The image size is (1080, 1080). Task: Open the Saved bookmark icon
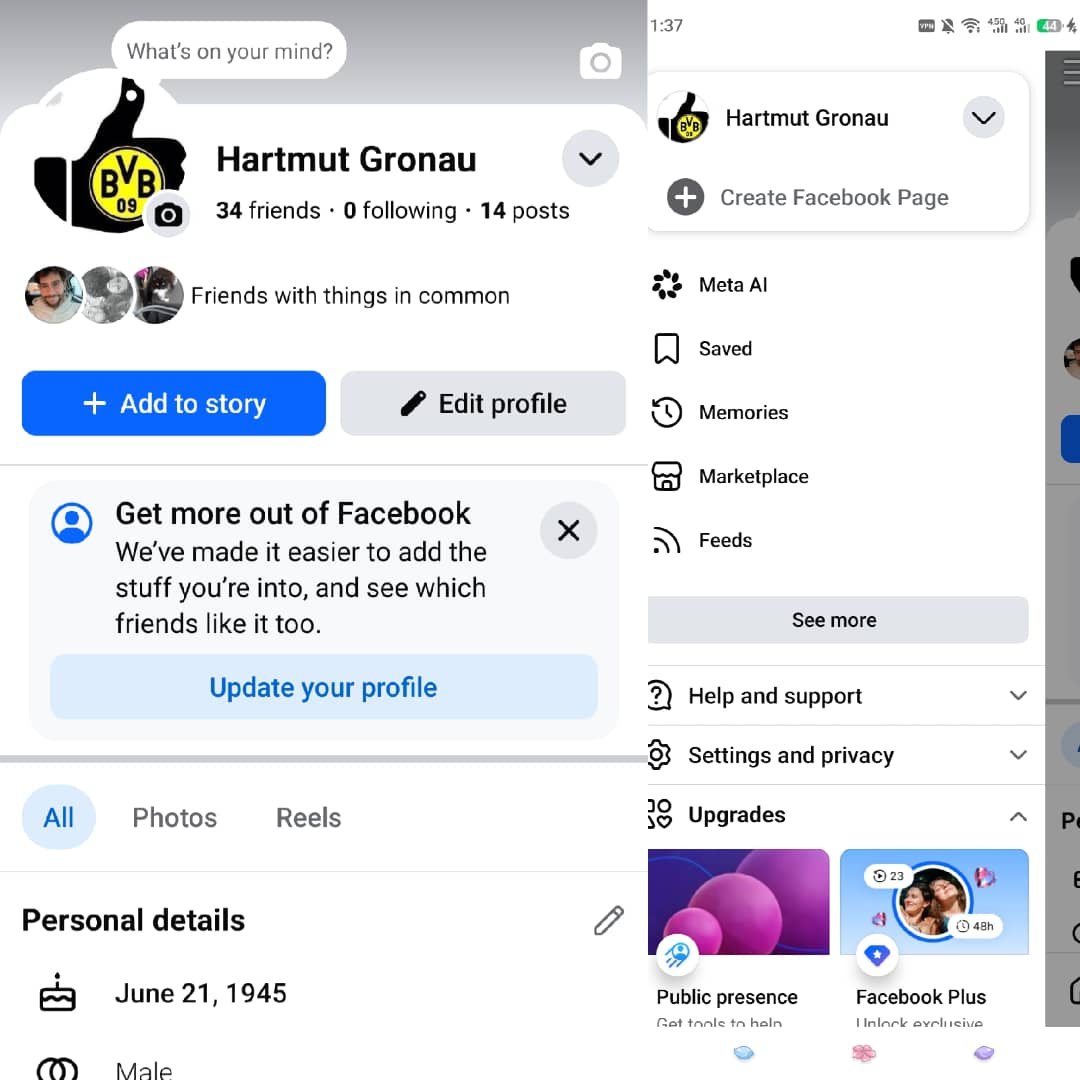(x=666, y=349)
